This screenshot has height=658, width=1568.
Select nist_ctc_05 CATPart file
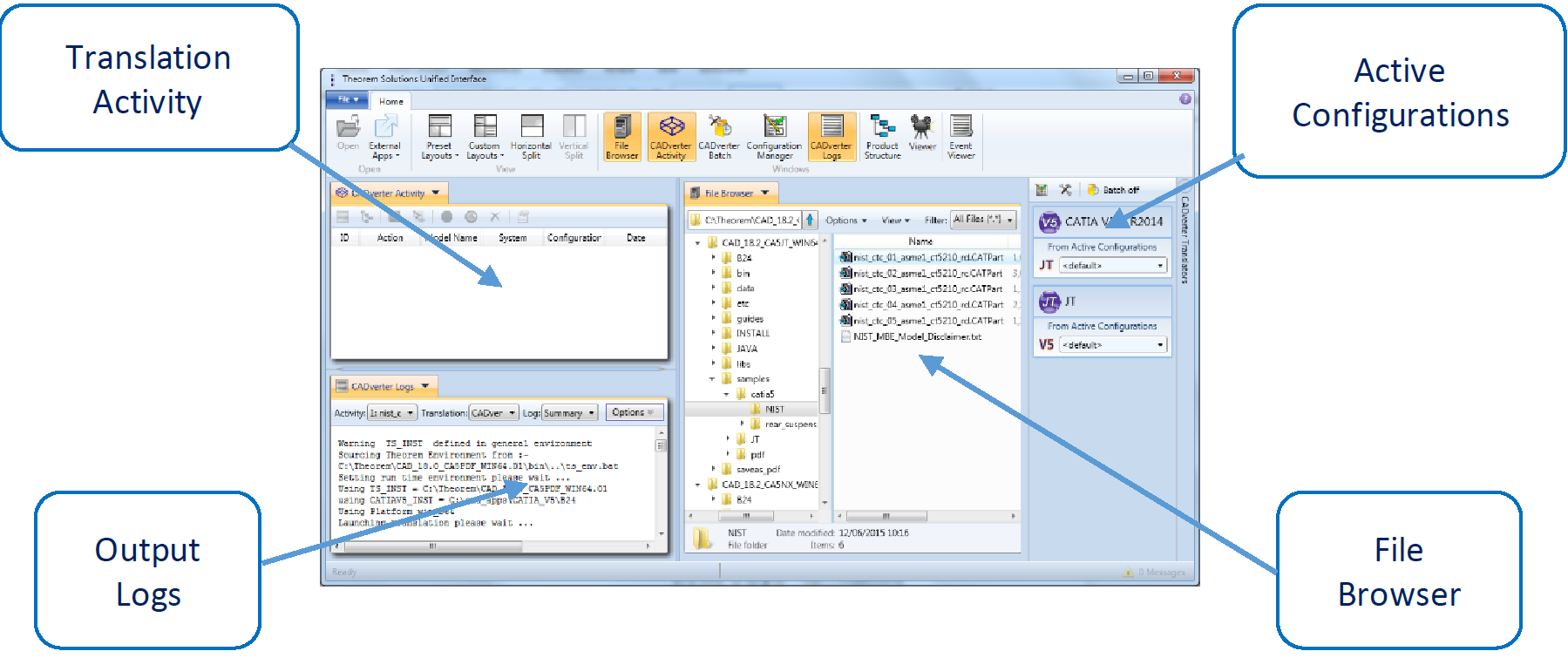coord(921,321)
